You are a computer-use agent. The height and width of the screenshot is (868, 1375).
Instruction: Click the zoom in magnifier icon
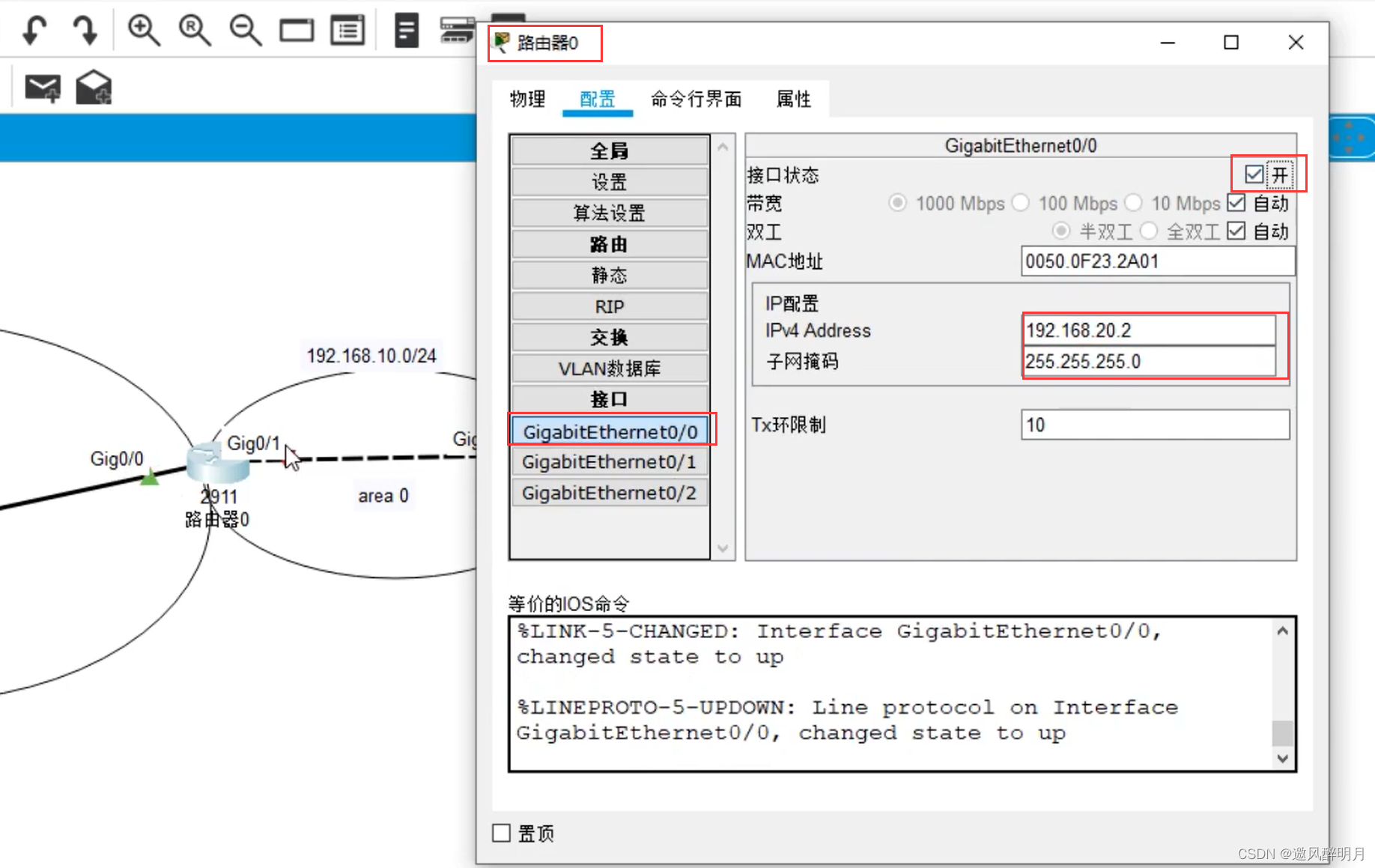(x=143, y=31)
